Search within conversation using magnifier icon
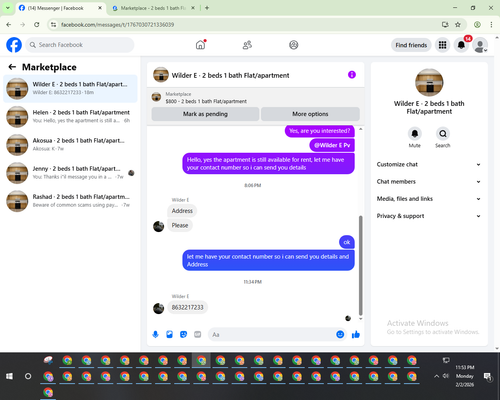This screenshot has width=500, height=400. tap(443, 134)
